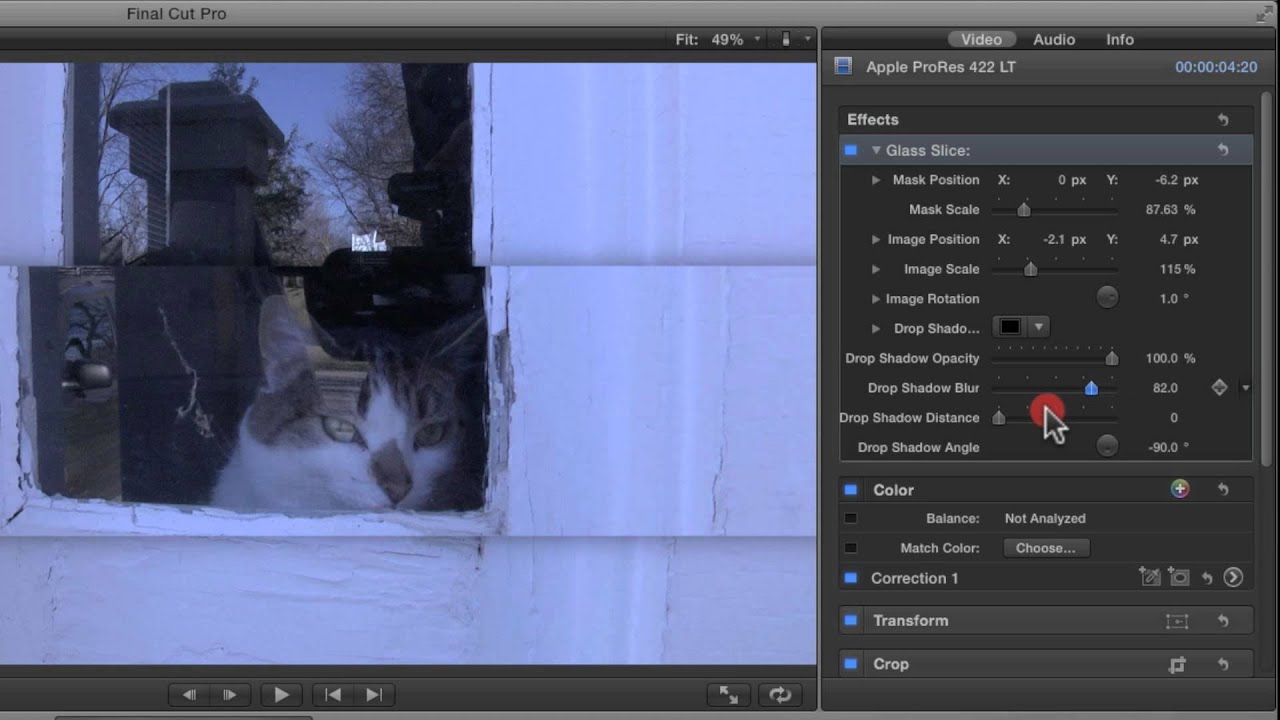1280x720 pixels.
Task: Click the Drop Shadow Distance slider
Action: pos(1055,417)
